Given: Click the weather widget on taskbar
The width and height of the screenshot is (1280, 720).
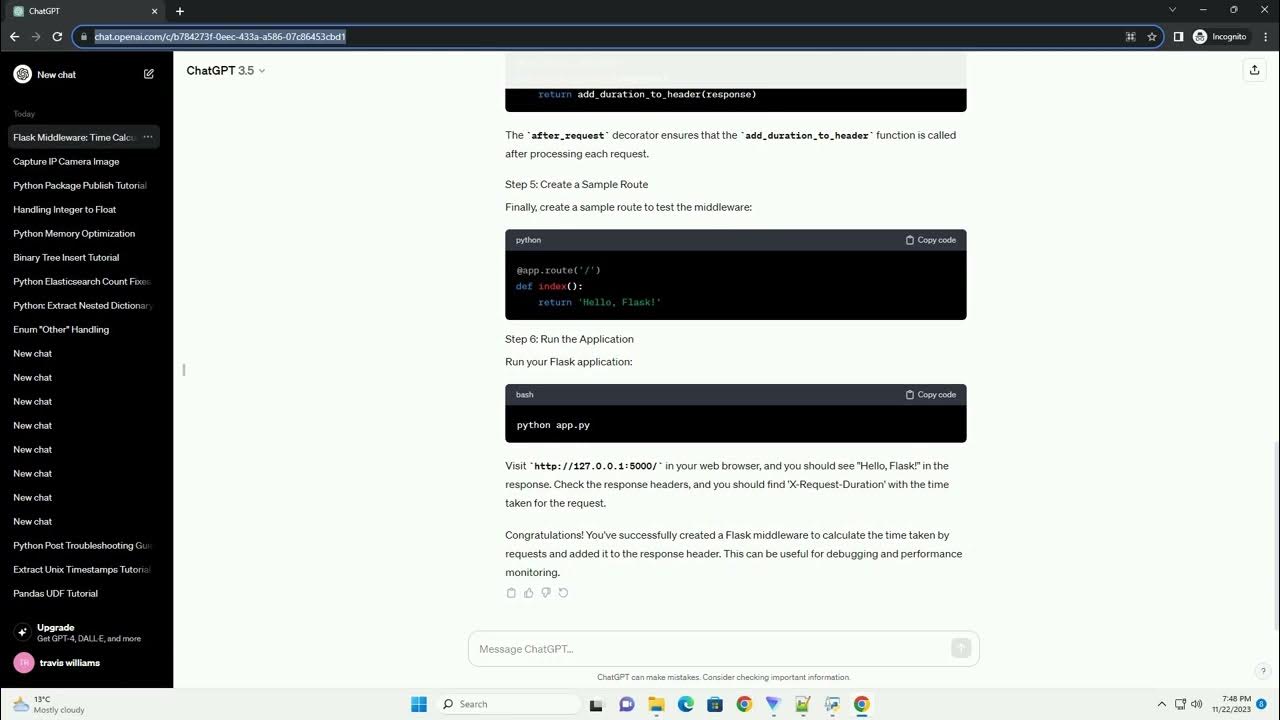Looking at the screenshot, I should (48, 704).
